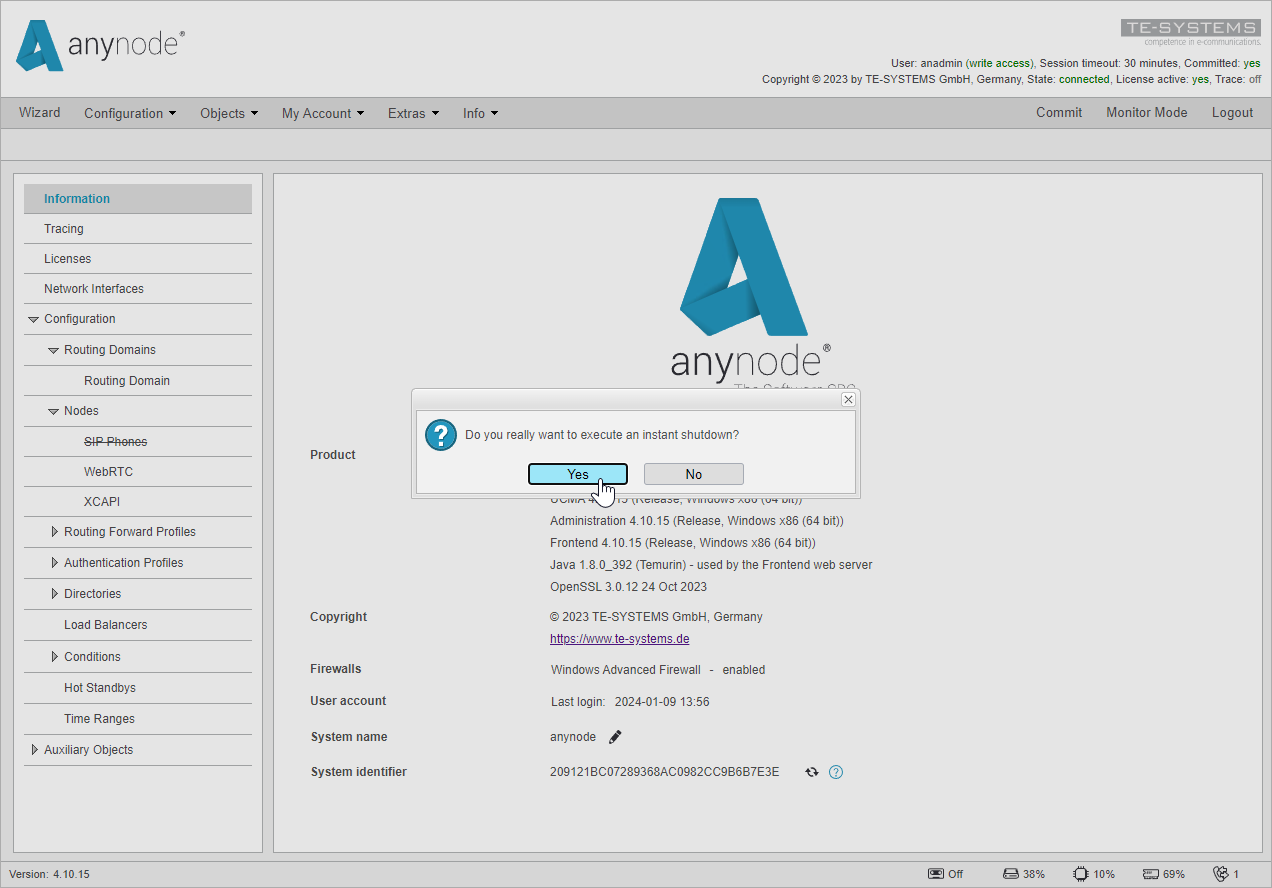Collapse the Routing Domains branch

coord(53,349)
